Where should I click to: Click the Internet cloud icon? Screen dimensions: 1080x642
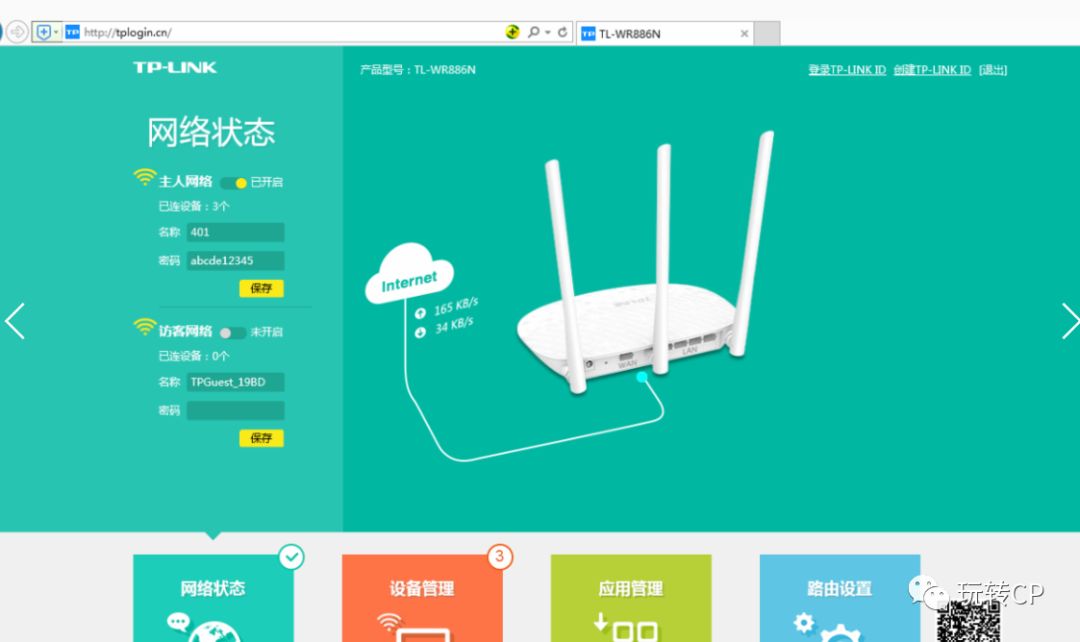point(409,273)
